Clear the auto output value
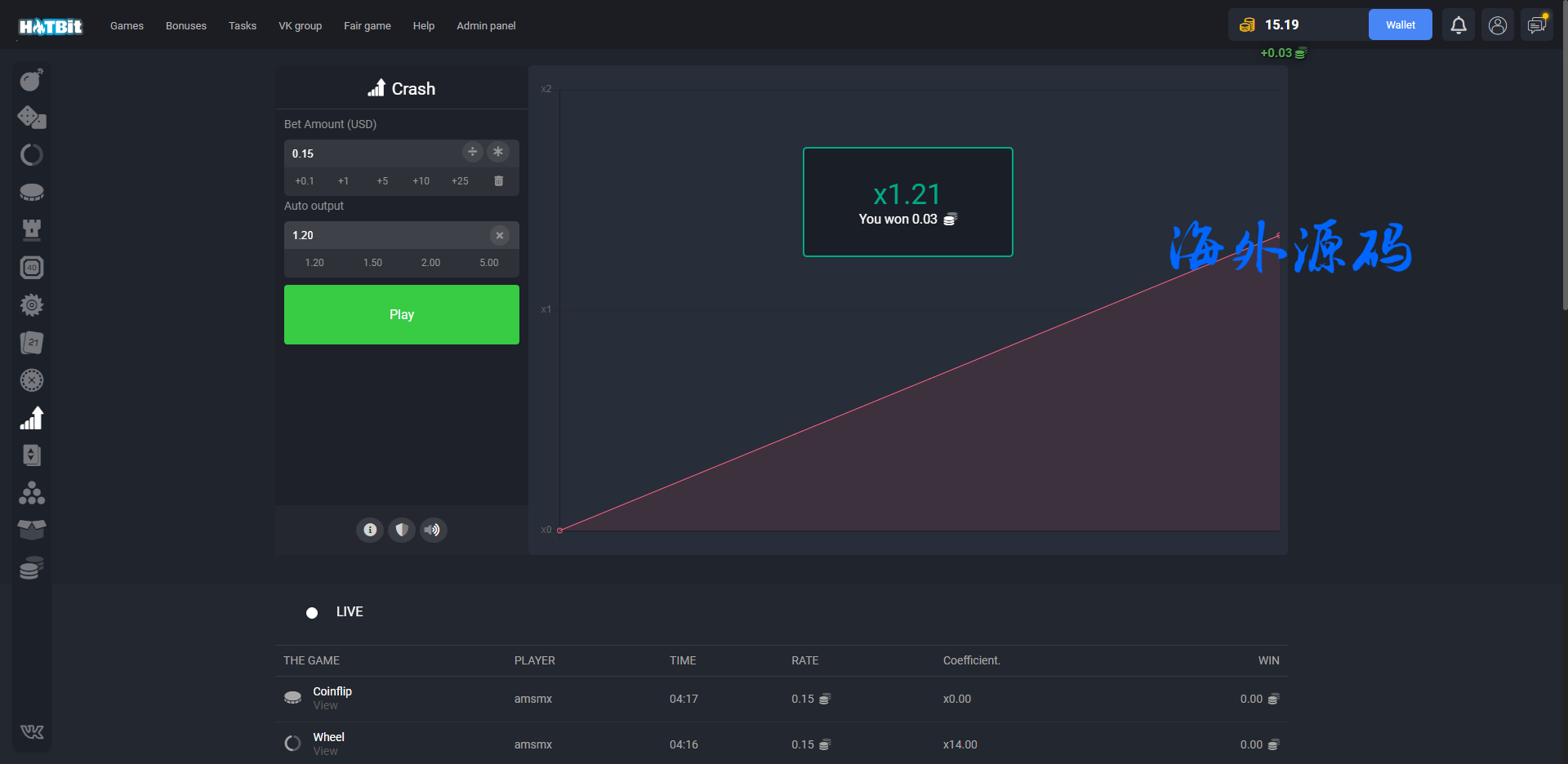Screen dimensions: 1568x764 [499, 235]
